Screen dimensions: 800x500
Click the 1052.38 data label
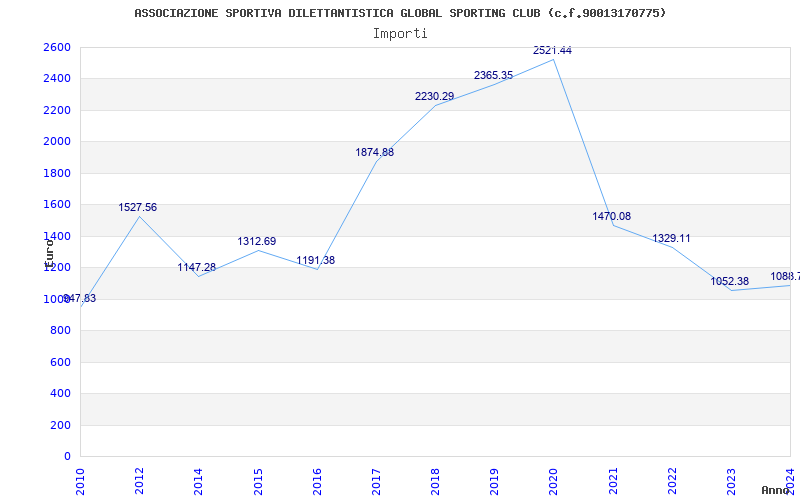point(730,281)
